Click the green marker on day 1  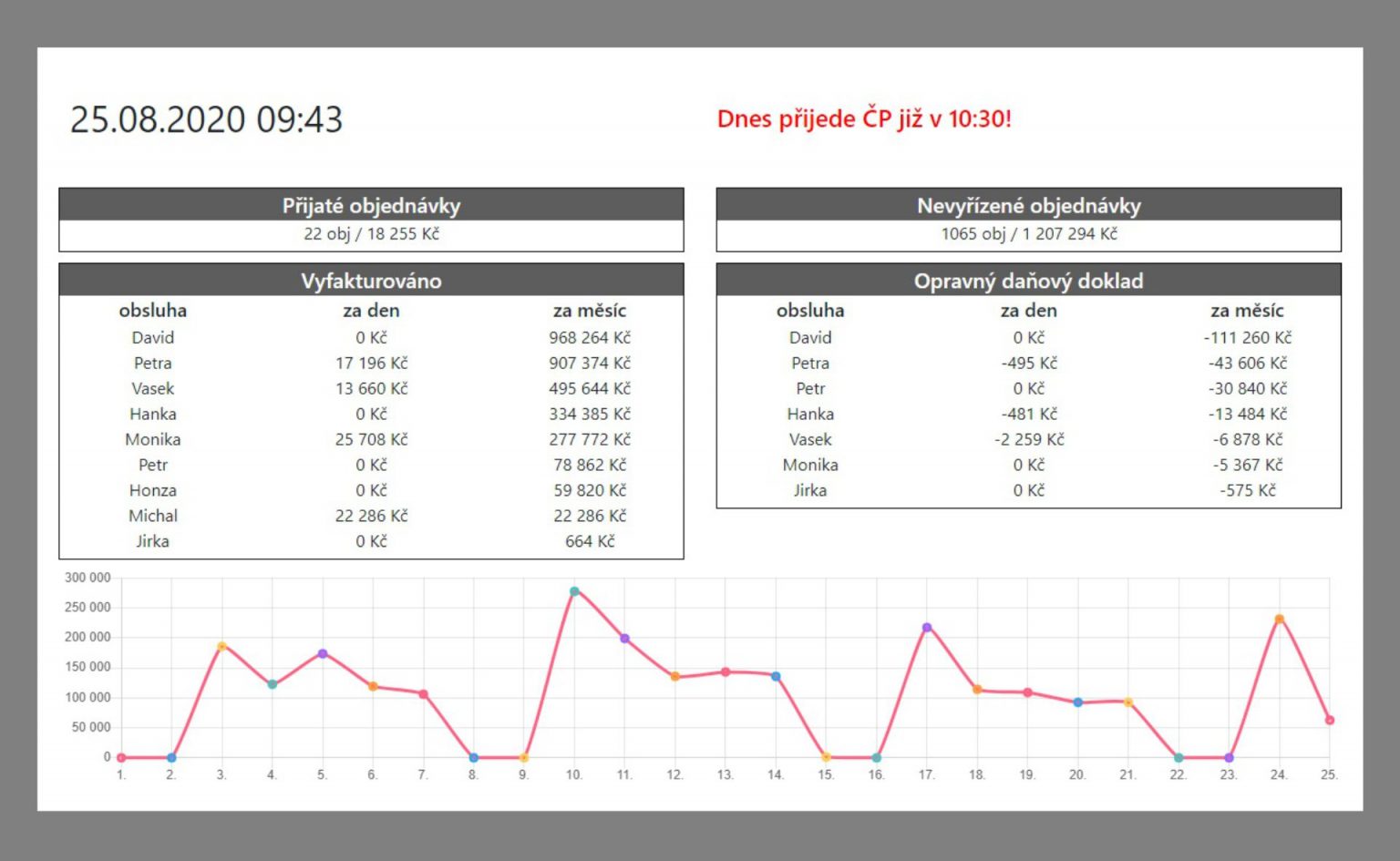click(x=120, y=756)
